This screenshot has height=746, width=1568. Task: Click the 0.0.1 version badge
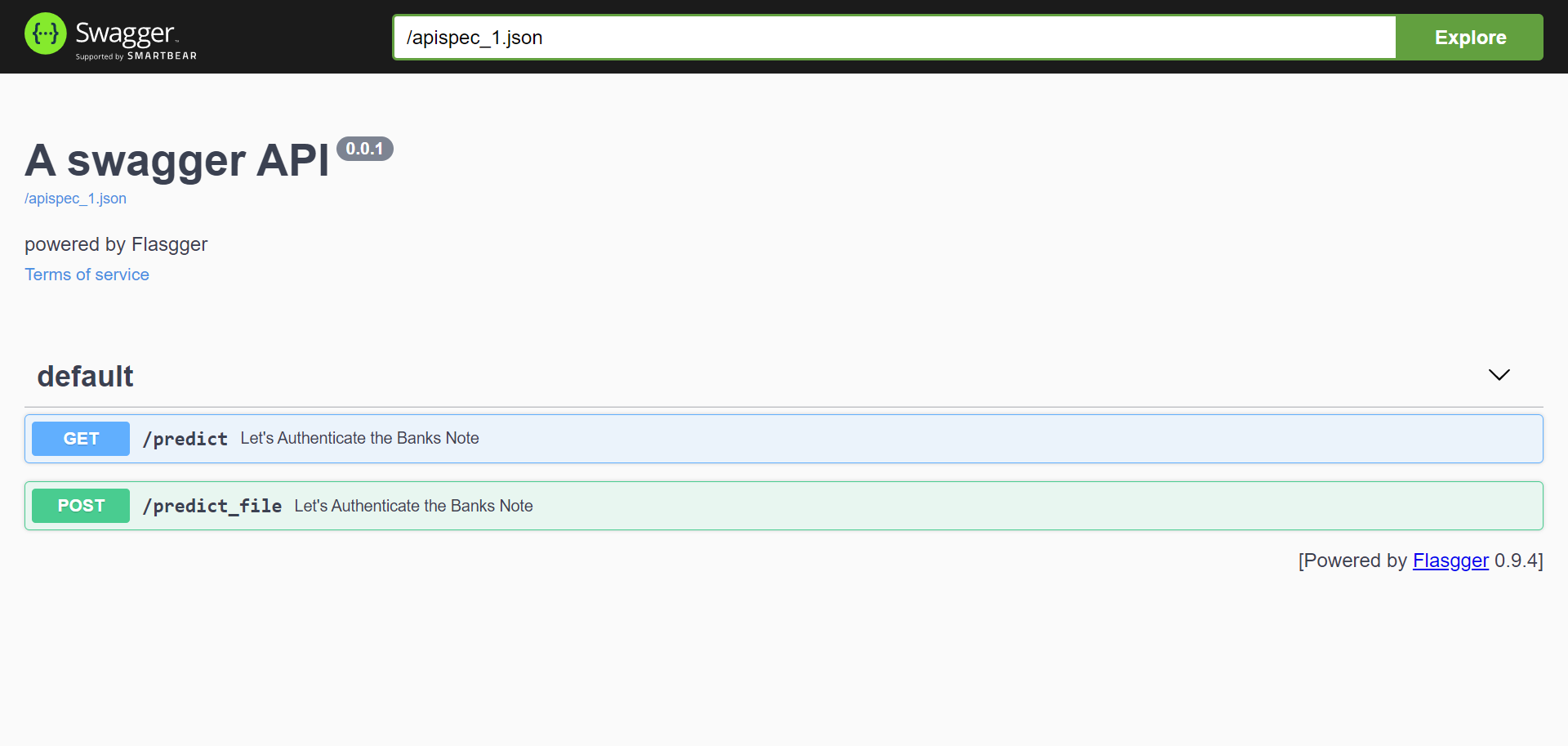coord(364,149)
